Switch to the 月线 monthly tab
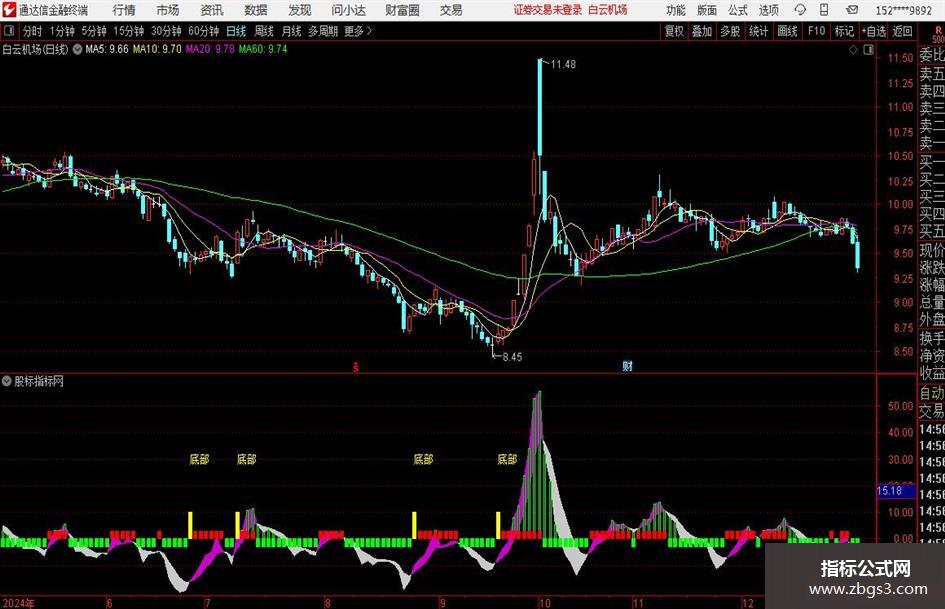This screenshot has height=609, width=945. pos(291,31)
